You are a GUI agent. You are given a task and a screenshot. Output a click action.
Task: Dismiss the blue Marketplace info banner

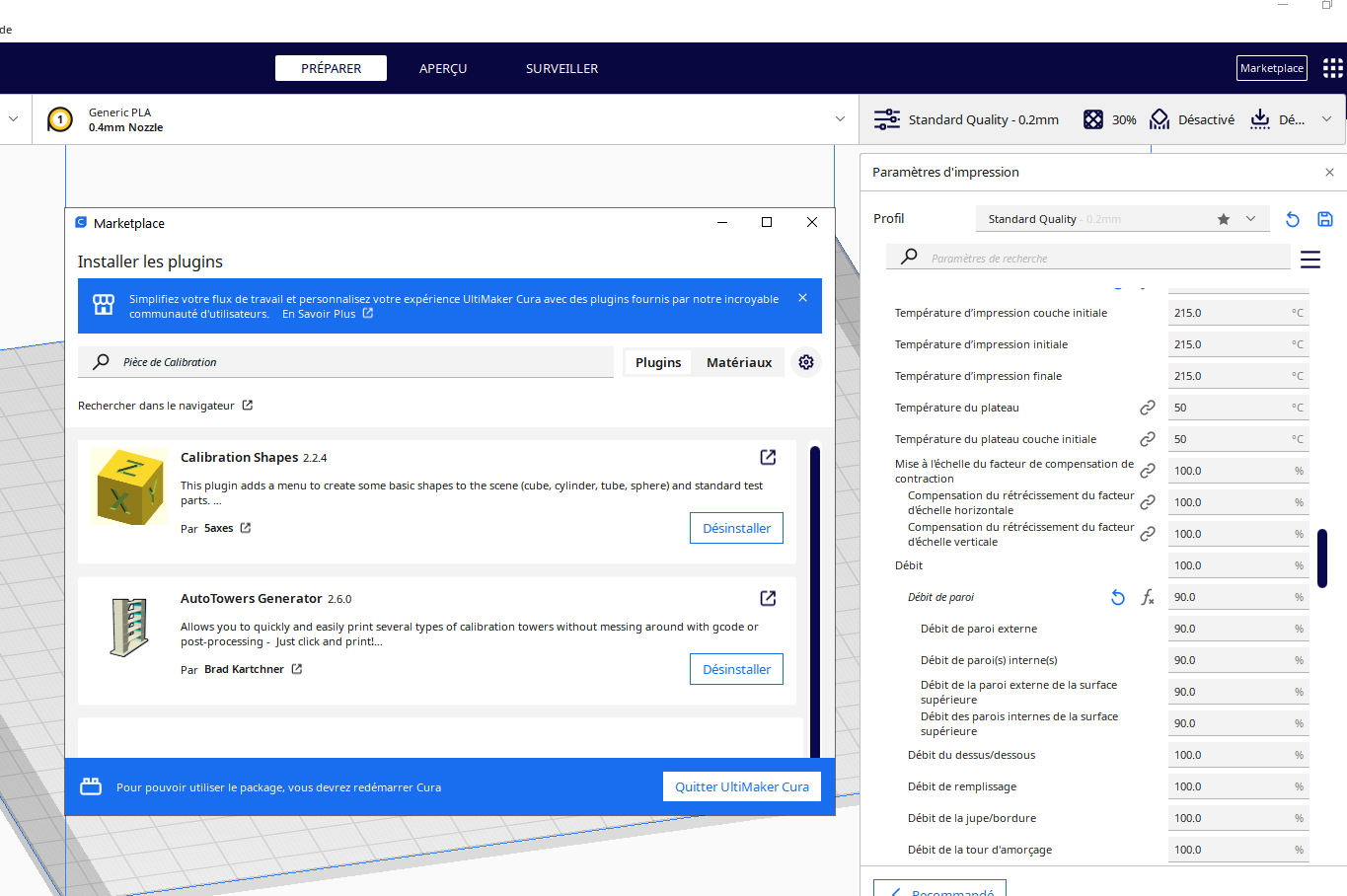tap(802, 297)
